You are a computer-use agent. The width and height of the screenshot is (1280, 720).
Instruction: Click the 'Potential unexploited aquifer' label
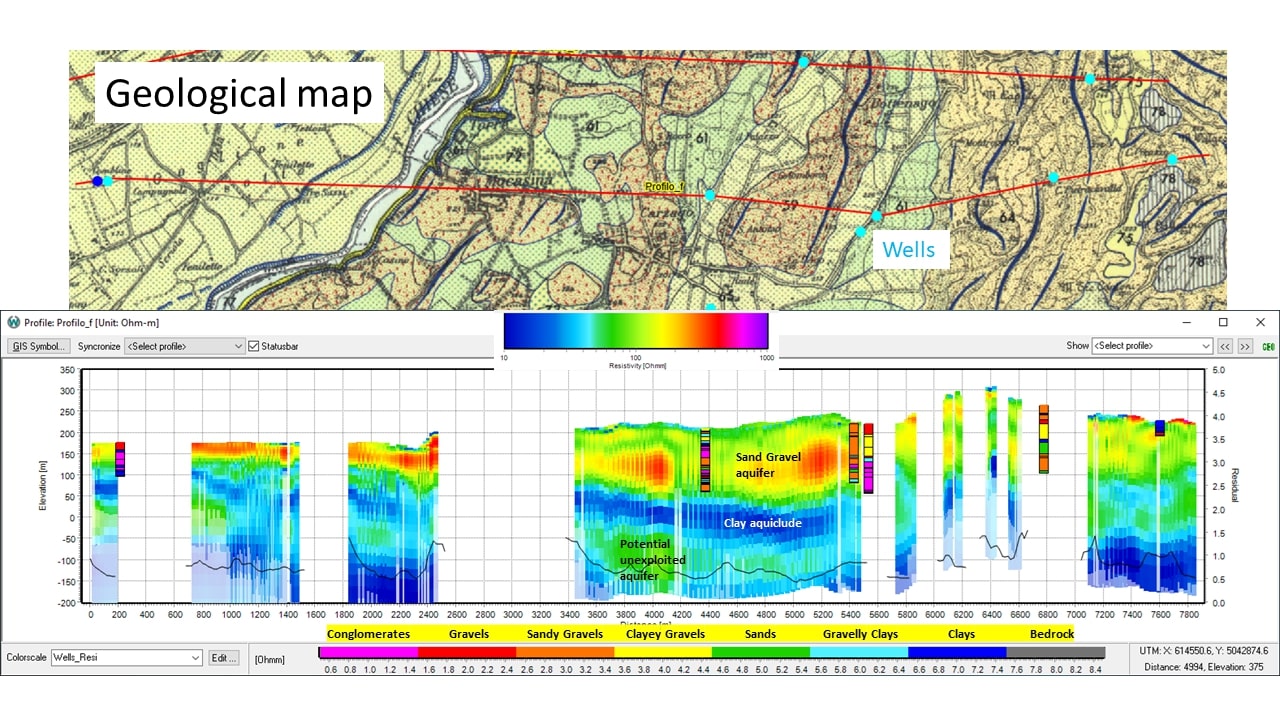point(652,560)
